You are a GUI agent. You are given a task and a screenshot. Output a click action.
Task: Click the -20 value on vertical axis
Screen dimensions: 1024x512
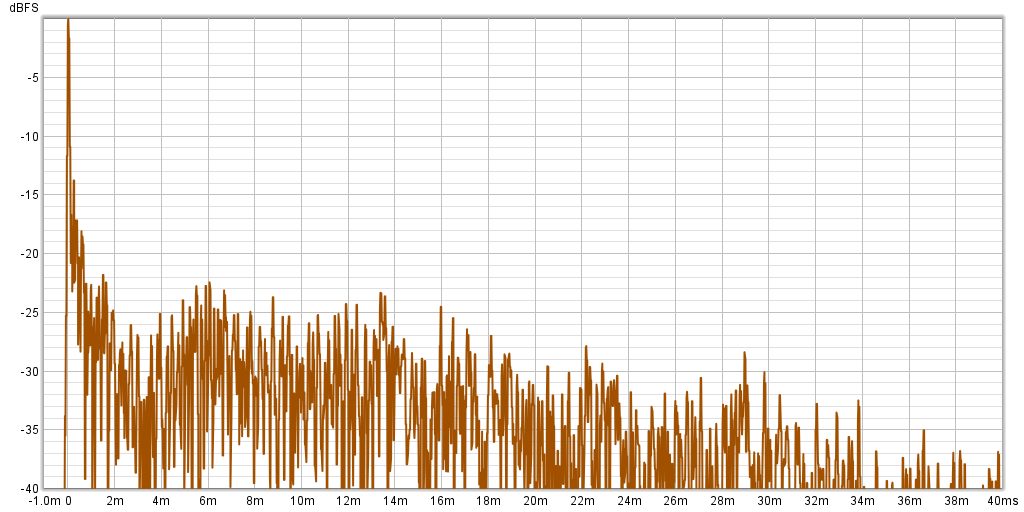[30, 253]
